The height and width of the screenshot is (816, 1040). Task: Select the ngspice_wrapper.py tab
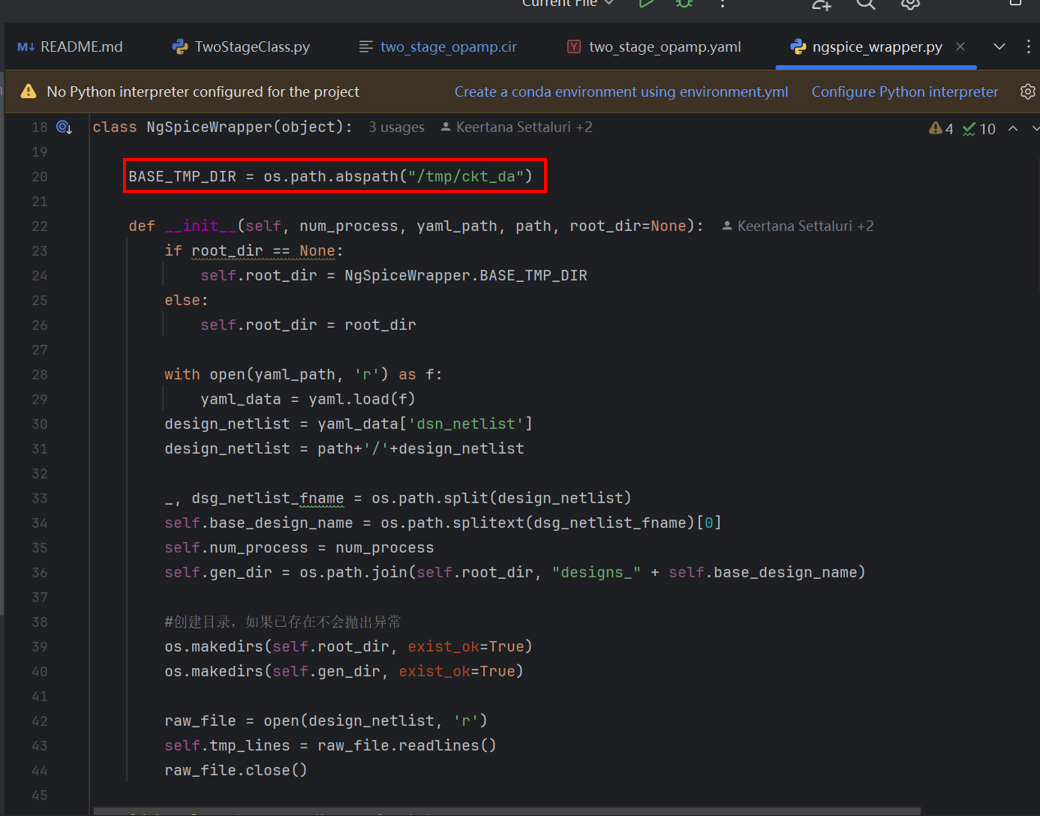(866, 47)
